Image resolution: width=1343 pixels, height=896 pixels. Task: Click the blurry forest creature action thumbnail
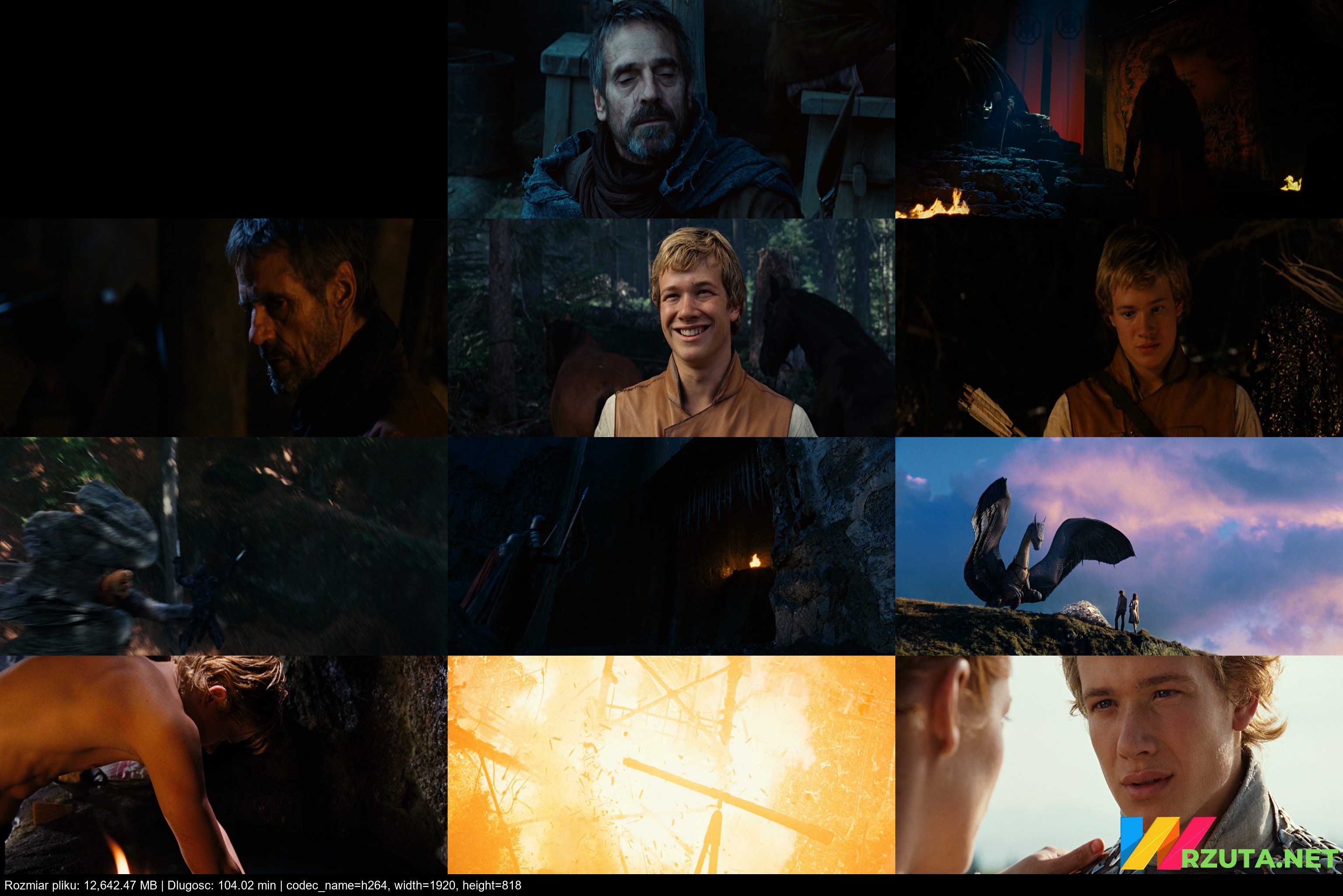[x=223, y=546]
